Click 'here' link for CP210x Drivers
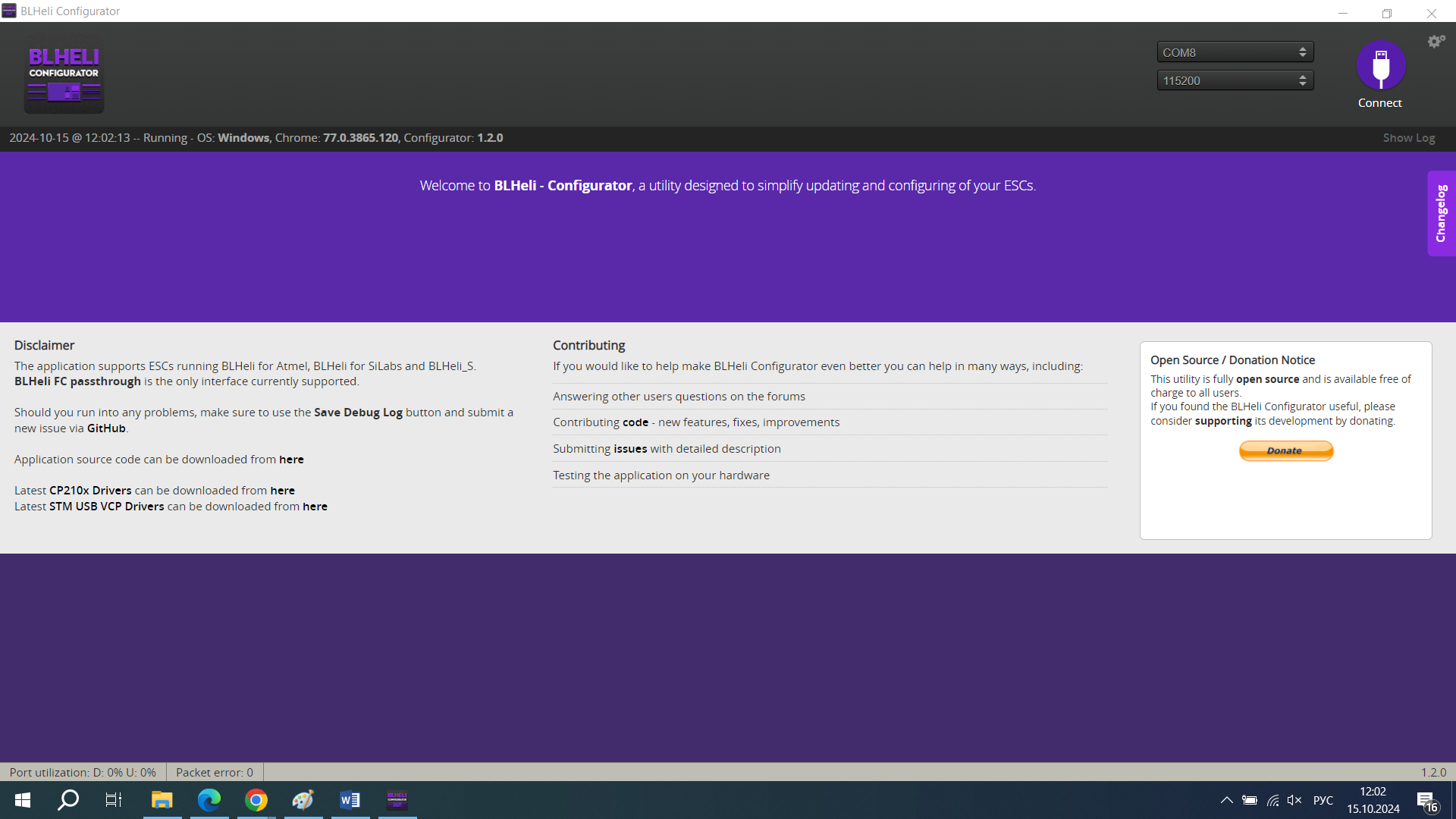 point(282,491)
